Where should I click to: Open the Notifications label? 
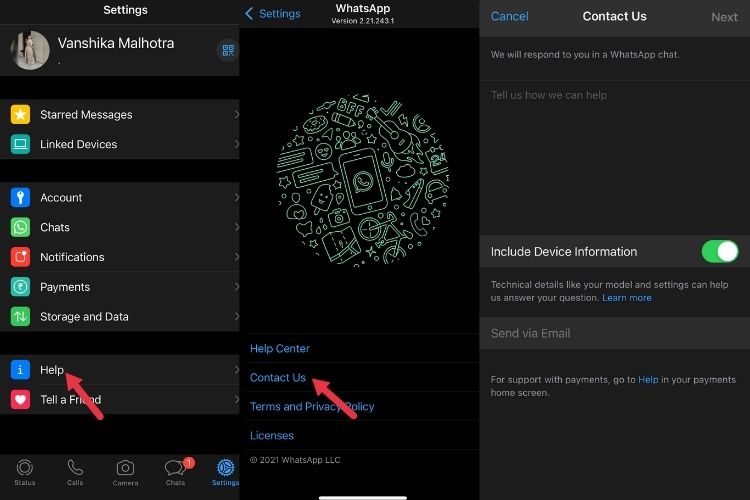click(x=72, y=257)
